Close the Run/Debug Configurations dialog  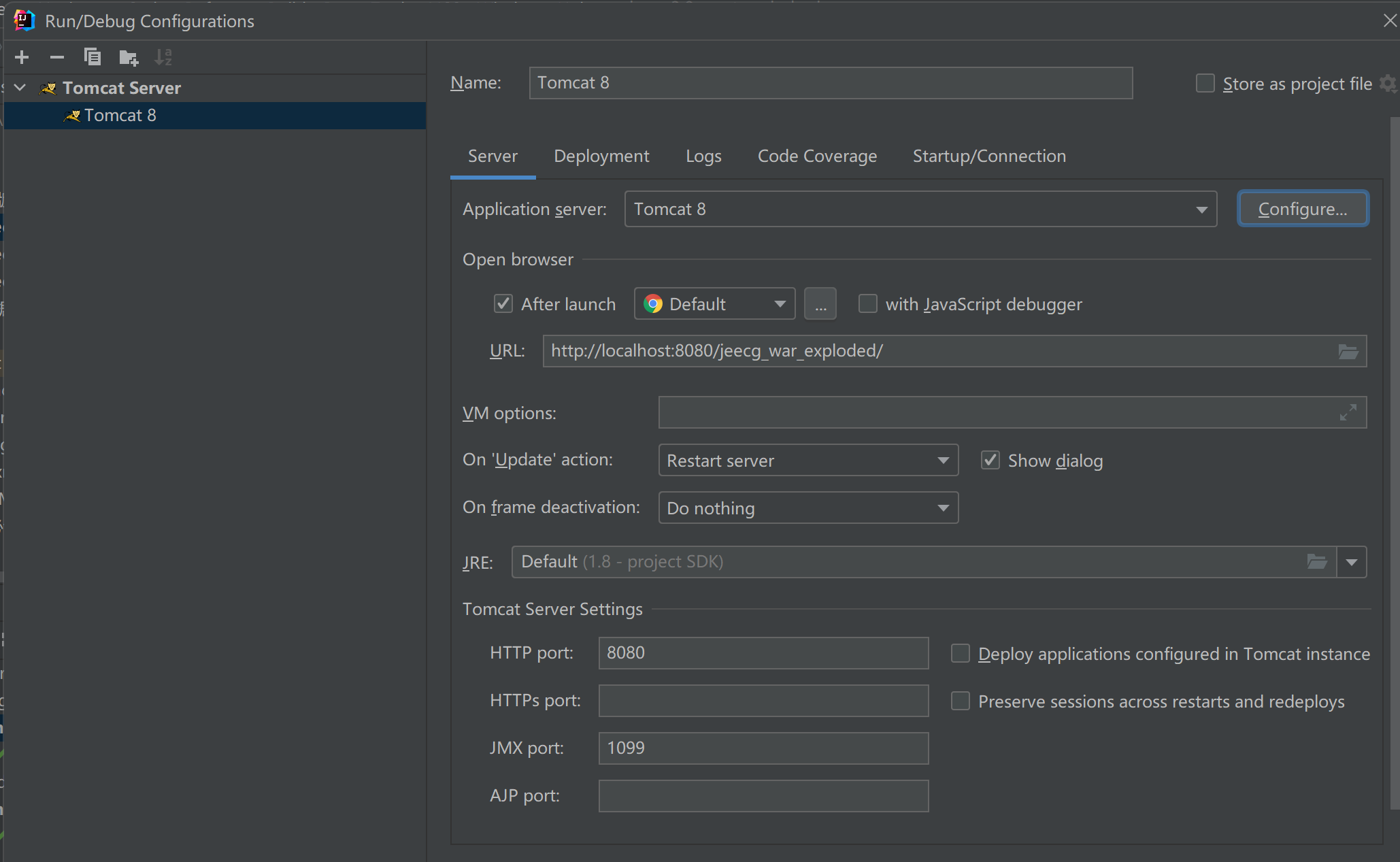tap(1390, 20)
